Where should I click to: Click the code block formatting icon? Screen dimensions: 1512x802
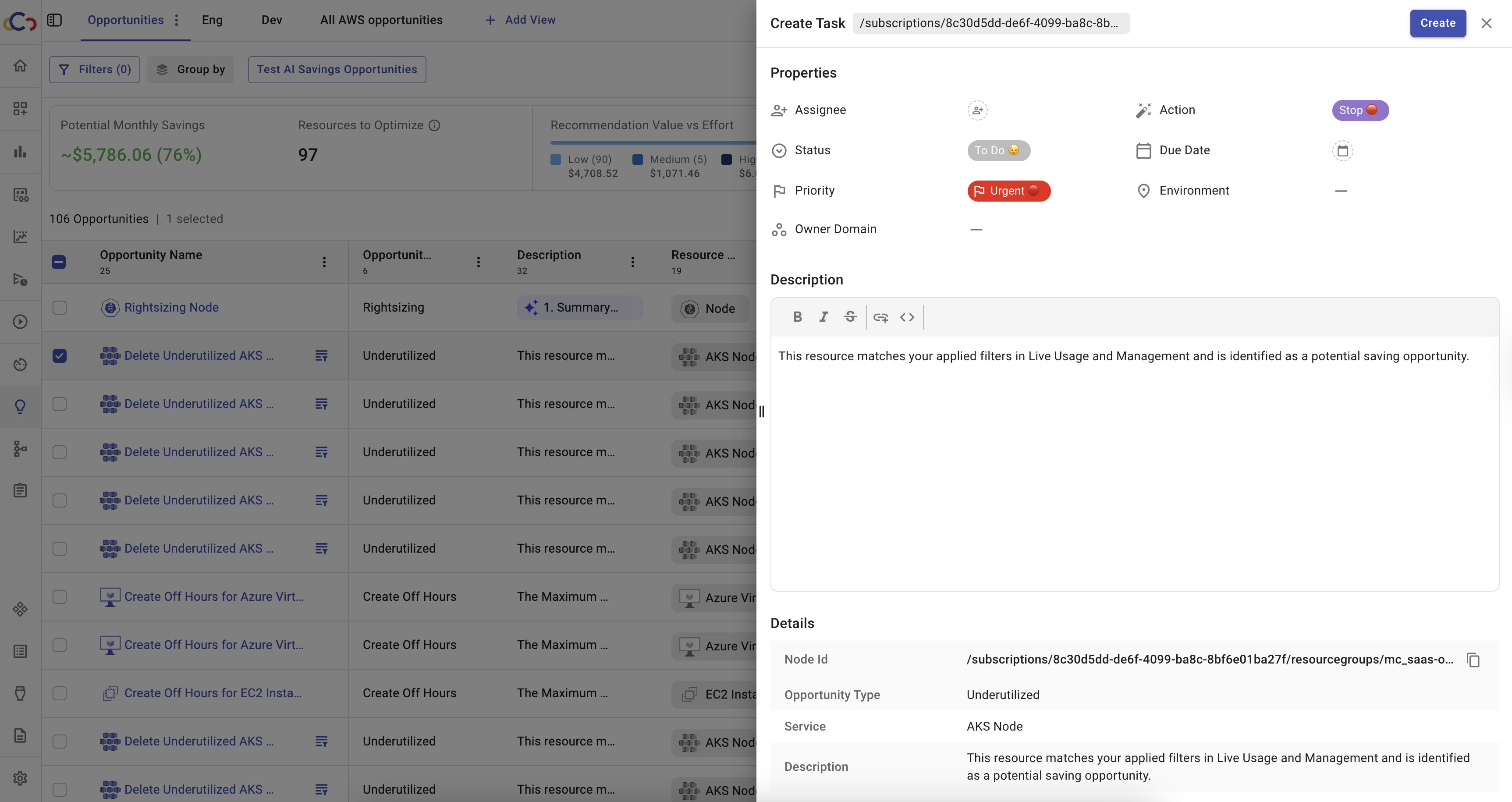tap(907, 317)
